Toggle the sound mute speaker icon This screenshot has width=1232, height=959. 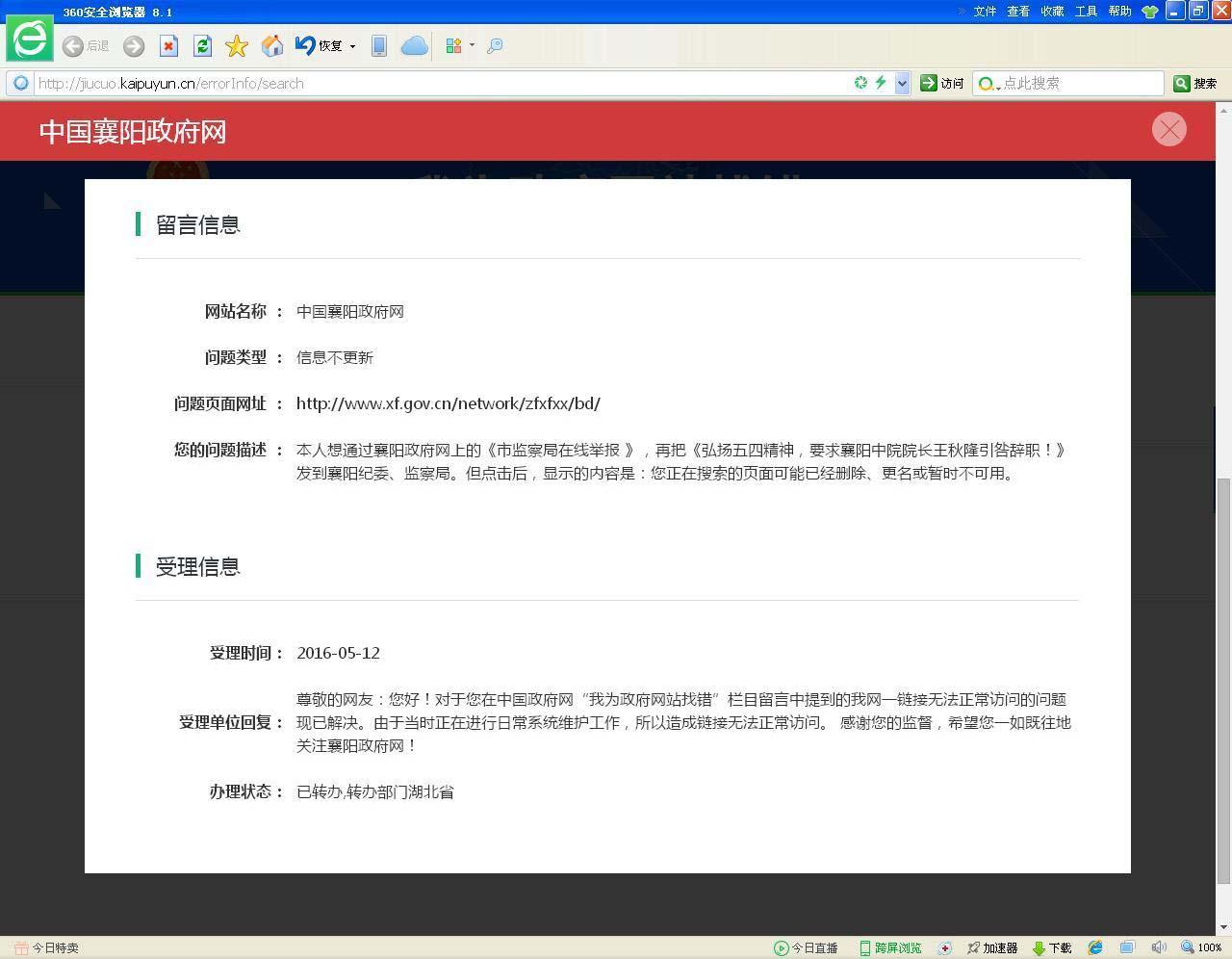[1159, 948]
